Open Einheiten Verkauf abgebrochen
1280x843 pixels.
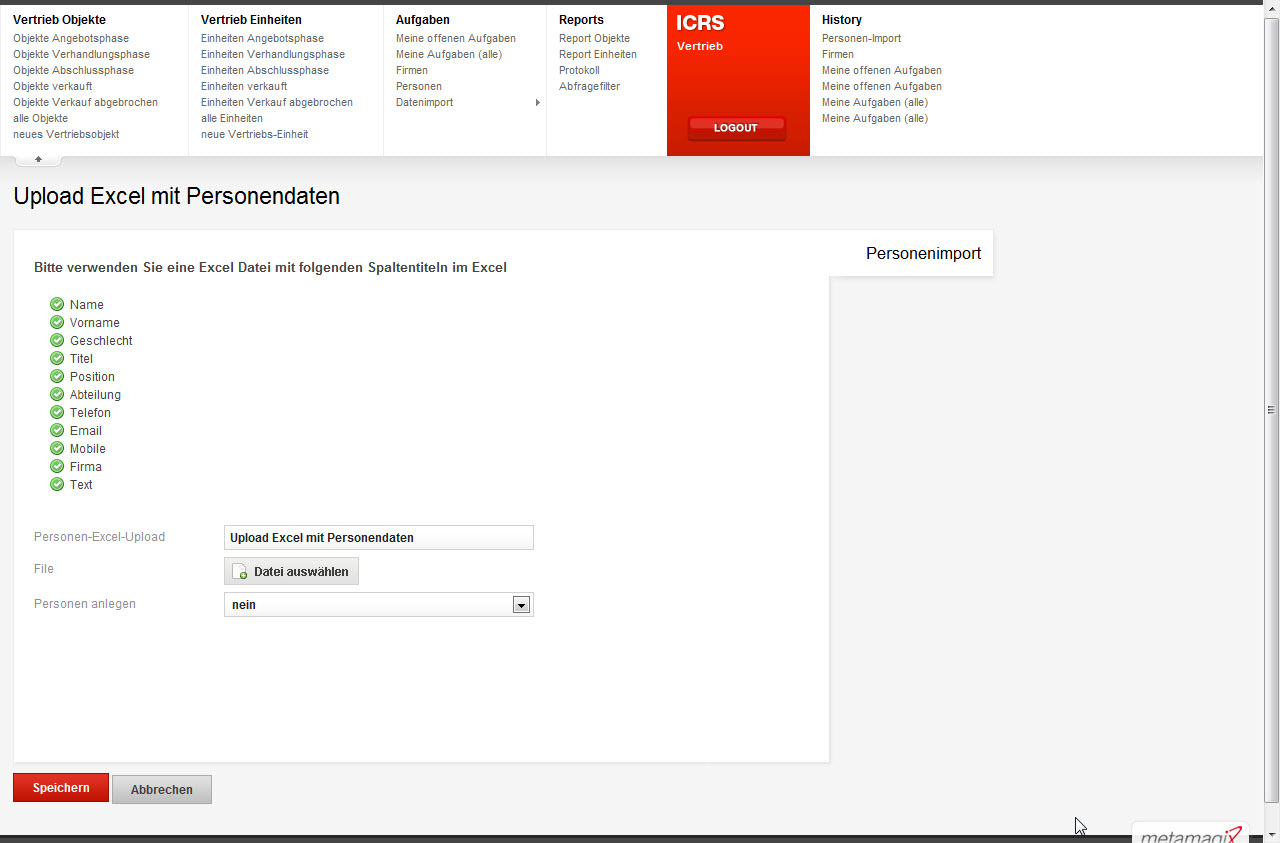coord(277,102)
